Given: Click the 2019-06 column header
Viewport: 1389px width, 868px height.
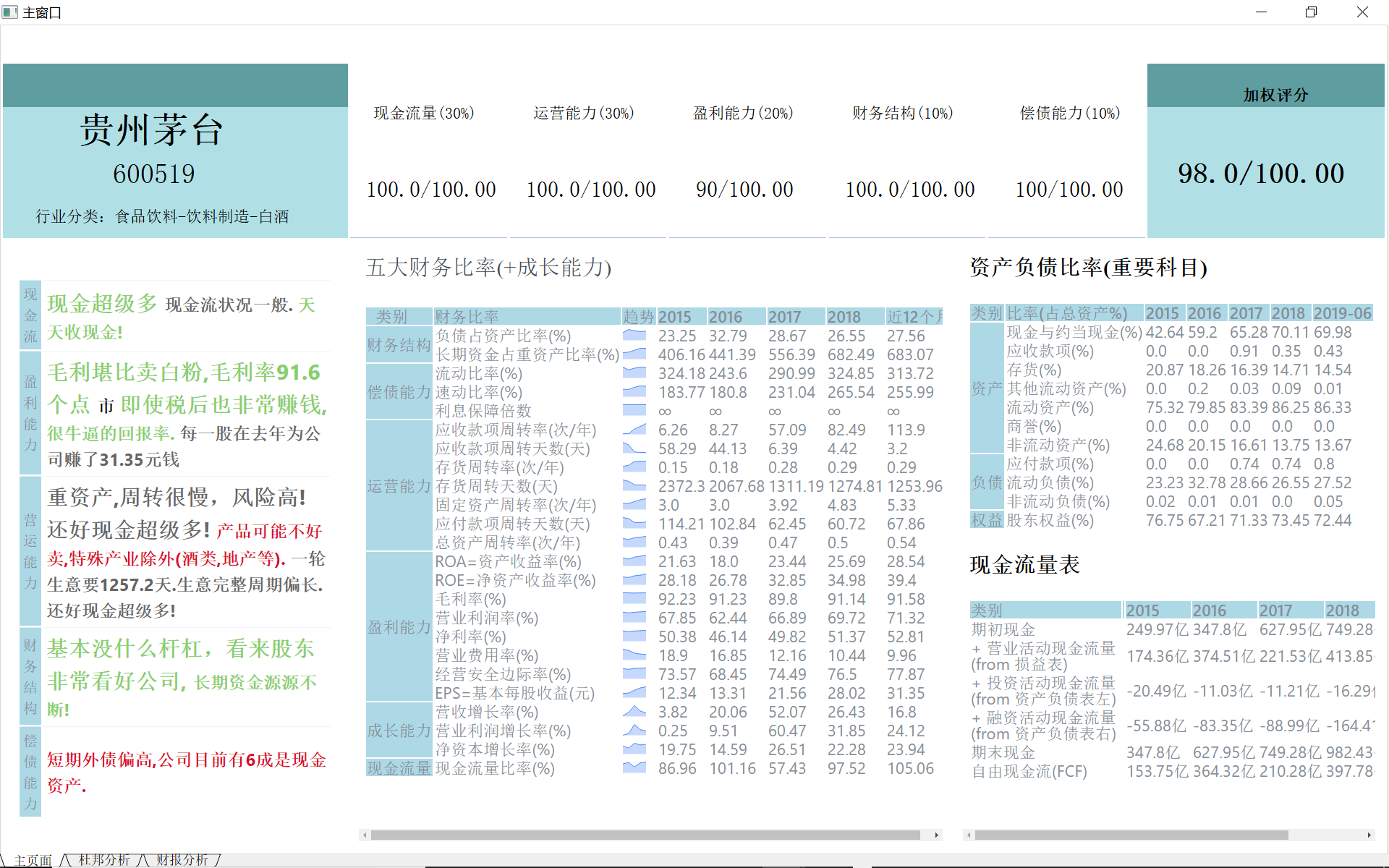Looking at the screenshot, I should click(x=1342, y=313).
